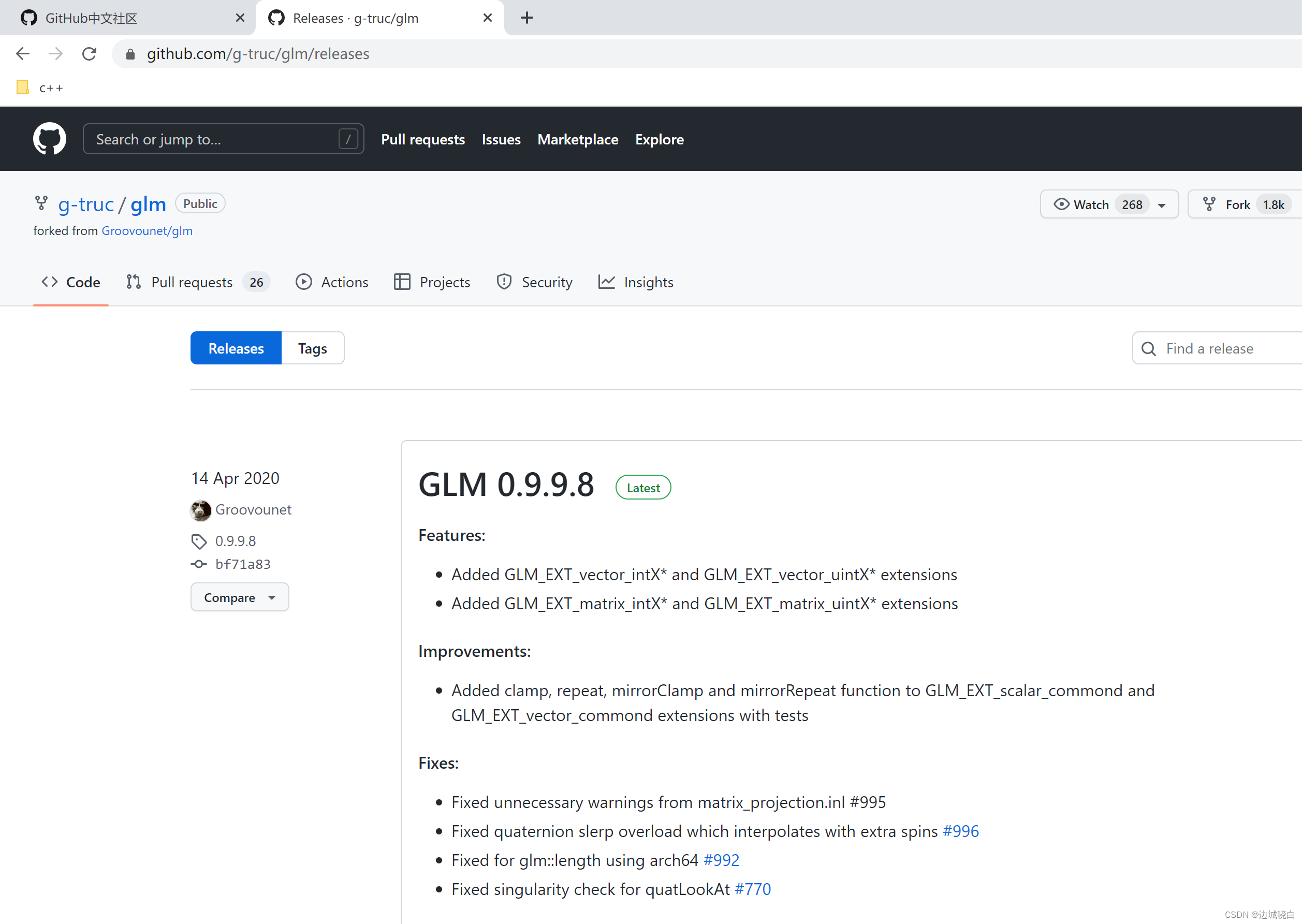Click the tag icon beside 0.9.9.8
This screenshot has width=1302, height=924.
click(x=199, y=541)
